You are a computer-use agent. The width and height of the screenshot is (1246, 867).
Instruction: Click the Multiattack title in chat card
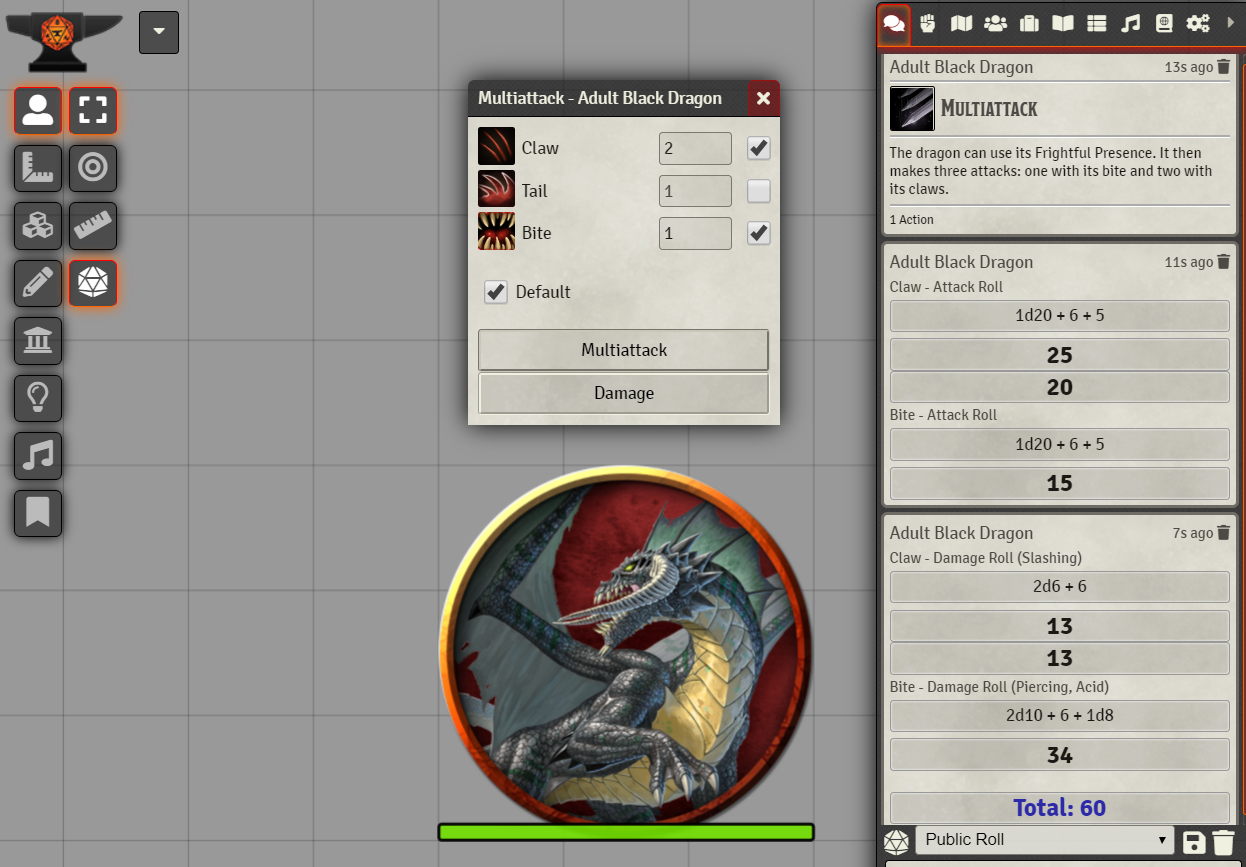(x=989, y=108)
